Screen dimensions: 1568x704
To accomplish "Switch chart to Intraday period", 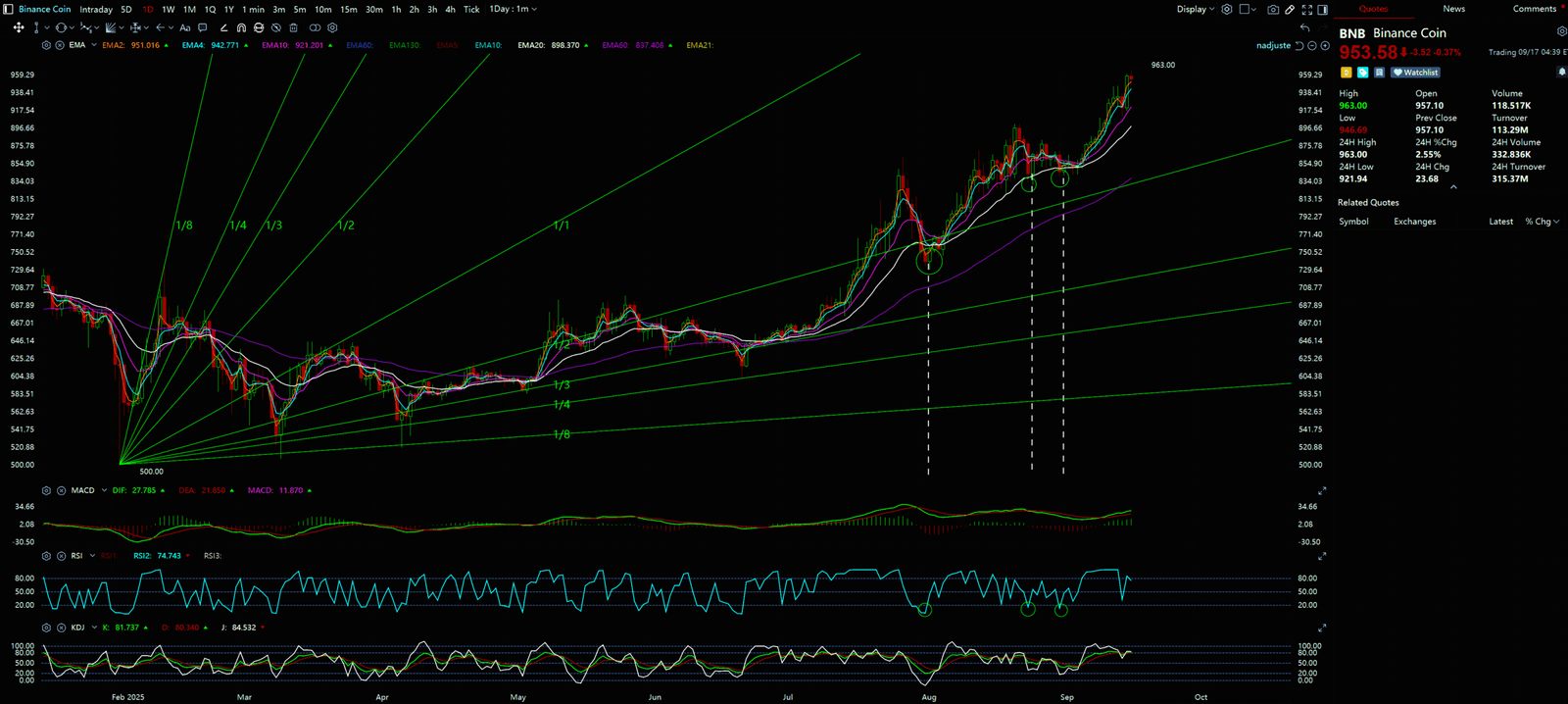I will tap(96, 10).
